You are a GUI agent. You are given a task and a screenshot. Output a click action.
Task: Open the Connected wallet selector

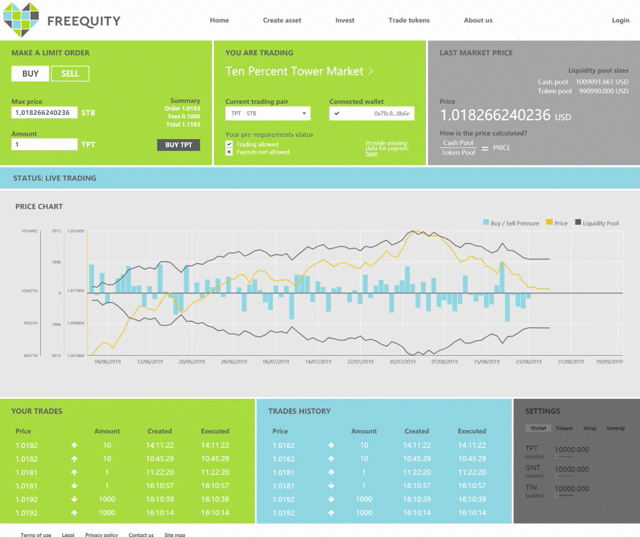(371, 113)
